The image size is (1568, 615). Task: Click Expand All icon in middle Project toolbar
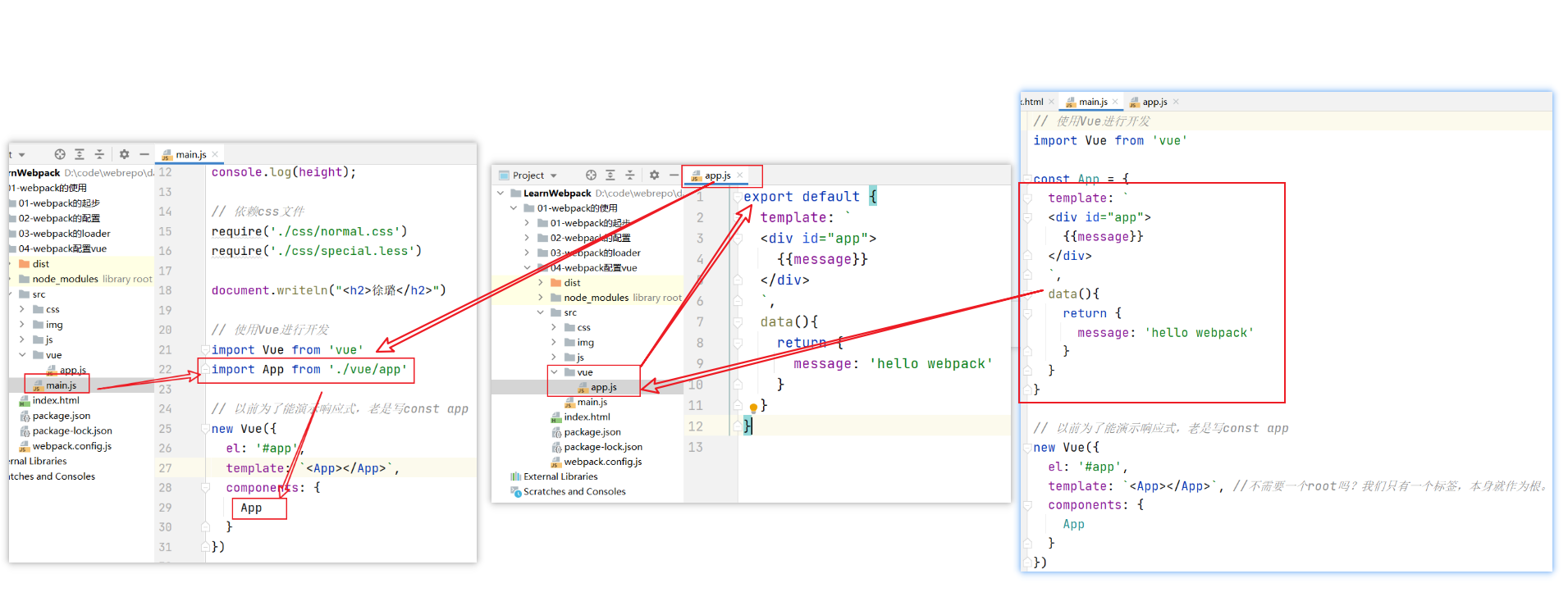610,175
